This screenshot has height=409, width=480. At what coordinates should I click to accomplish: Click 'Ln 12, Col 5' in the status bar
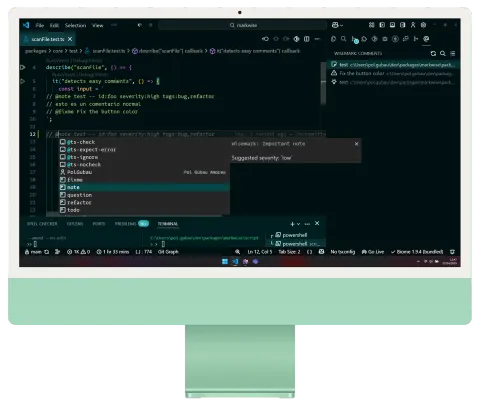click(x=260, y=252)
